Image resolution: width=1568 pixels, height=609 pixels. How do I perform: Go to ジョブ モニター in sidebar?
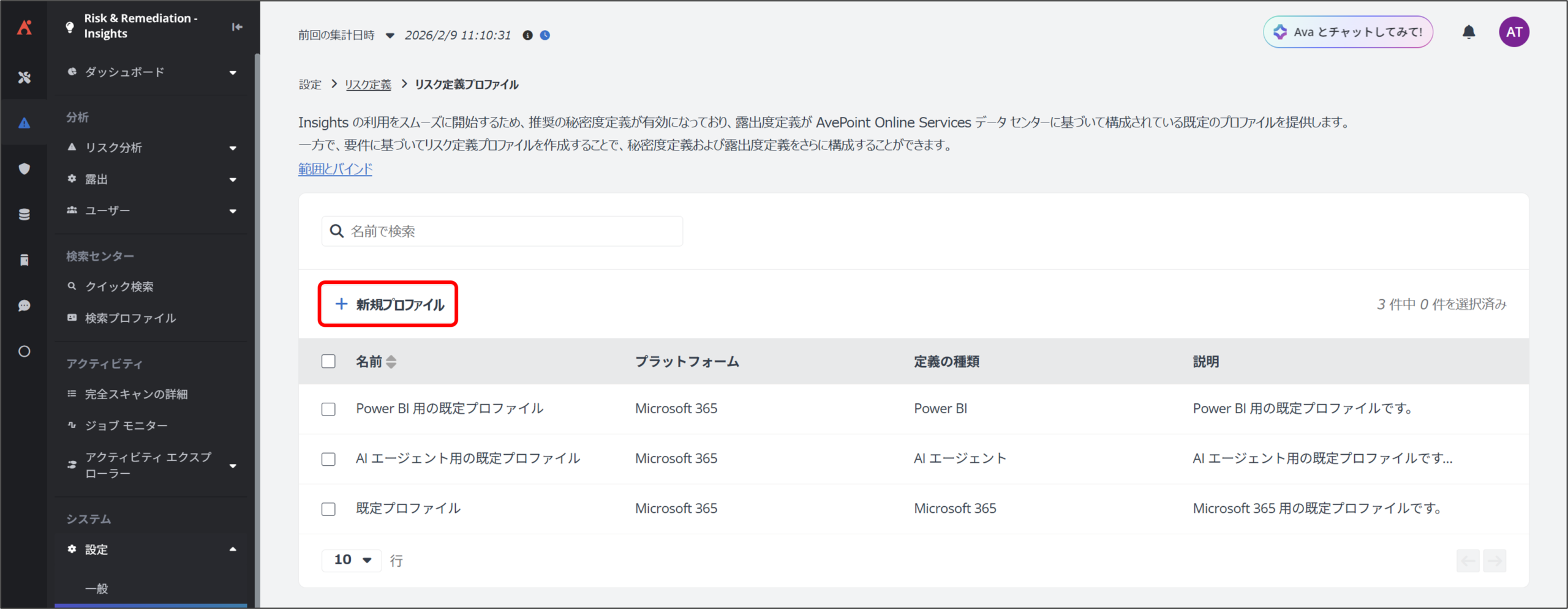point(126,425)
